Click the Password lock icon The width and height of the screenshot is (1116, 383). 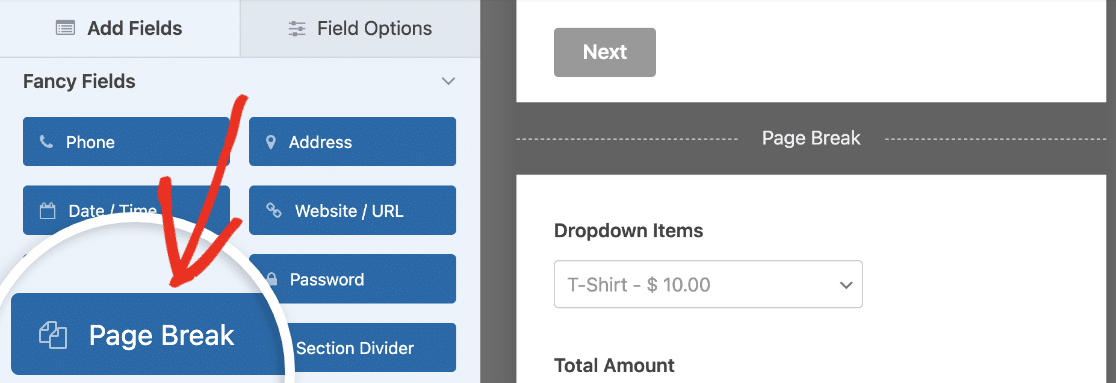point(271,279)
